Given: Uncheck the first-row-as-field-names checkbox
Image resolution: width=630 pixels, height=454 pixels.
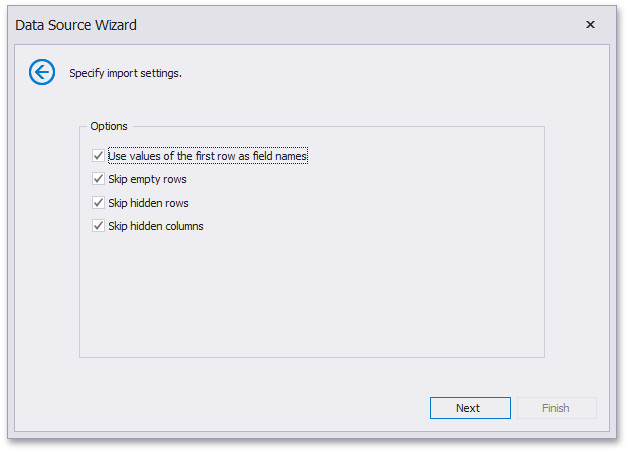Looking at the screenshot, I should click(98, 156).
